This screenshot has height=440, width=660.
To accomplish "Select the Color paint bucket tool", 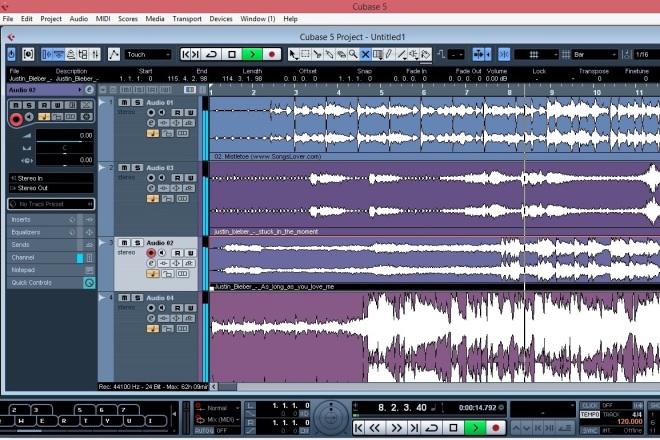I will click(426, 54).
